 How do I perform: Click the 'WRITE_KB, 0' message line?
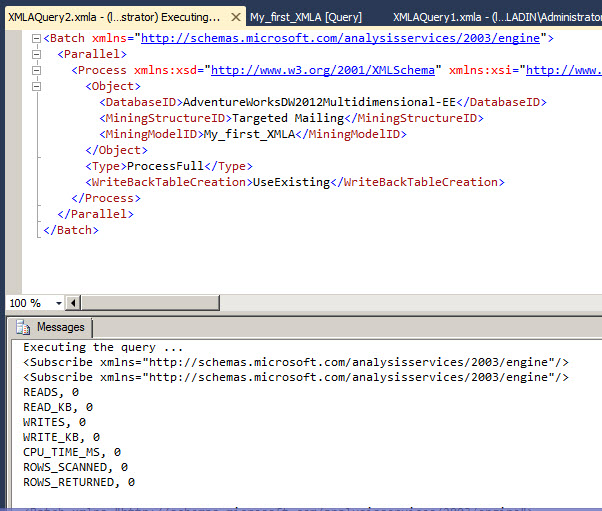point(61,437)
